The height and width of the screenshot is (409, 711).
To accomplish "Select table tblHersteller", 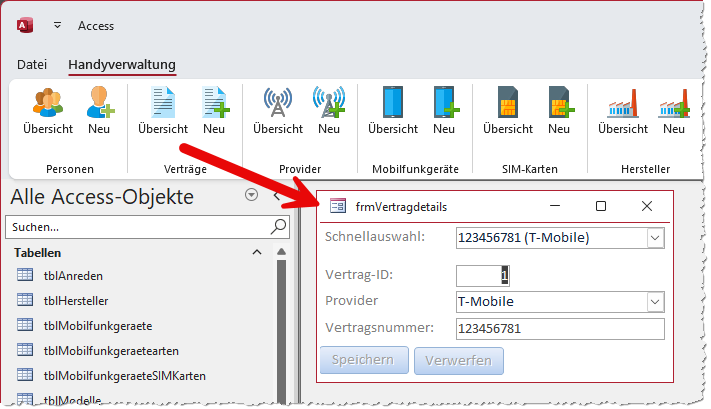I will click(x=76, y=301).
